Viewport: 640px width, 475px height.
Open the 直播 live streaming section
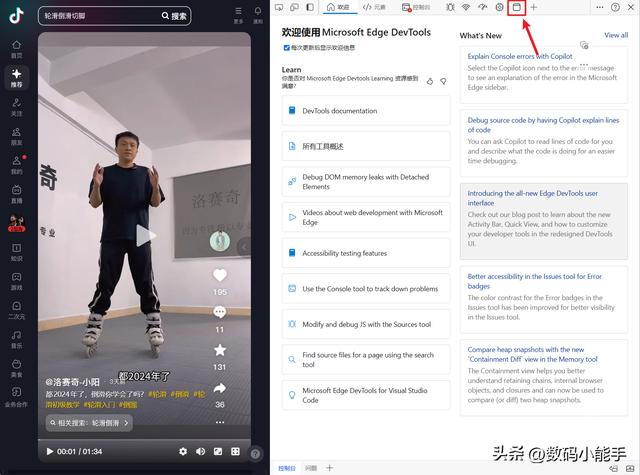(x=16, y=194)
